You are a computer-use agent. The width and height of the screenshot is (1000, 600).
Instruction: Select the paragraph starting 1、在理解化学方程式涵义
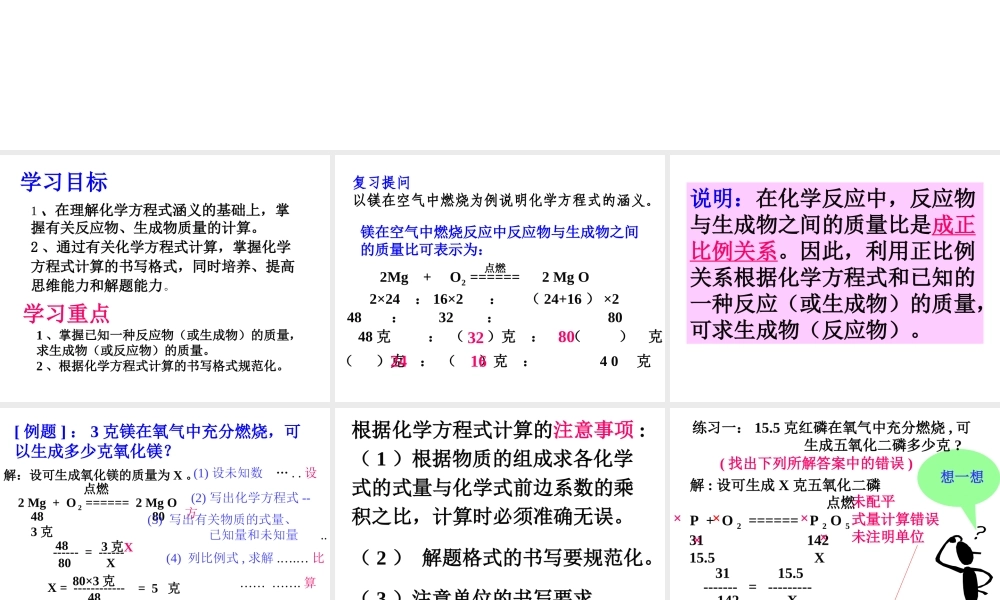pos(160,219)
